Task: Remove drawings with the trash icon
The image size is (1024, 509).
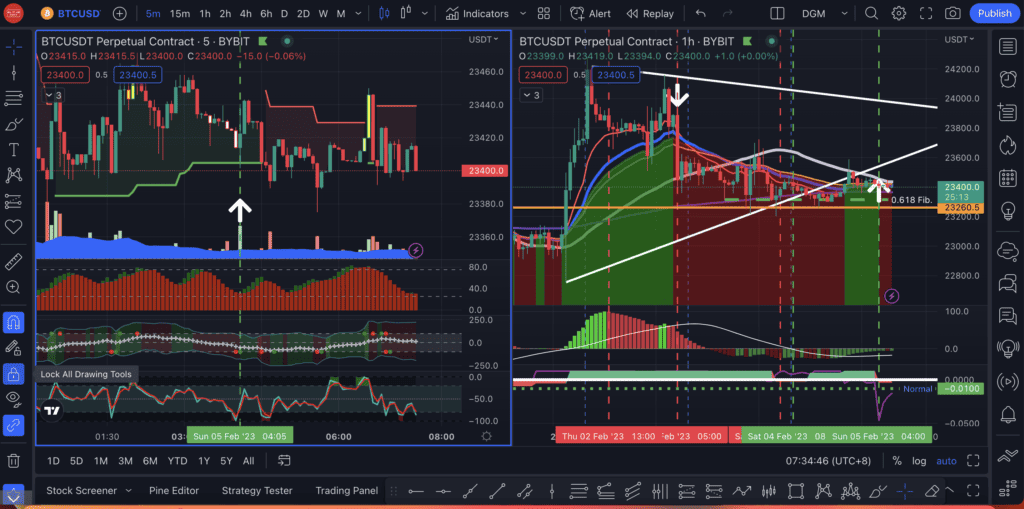Action: click(14, 461)
